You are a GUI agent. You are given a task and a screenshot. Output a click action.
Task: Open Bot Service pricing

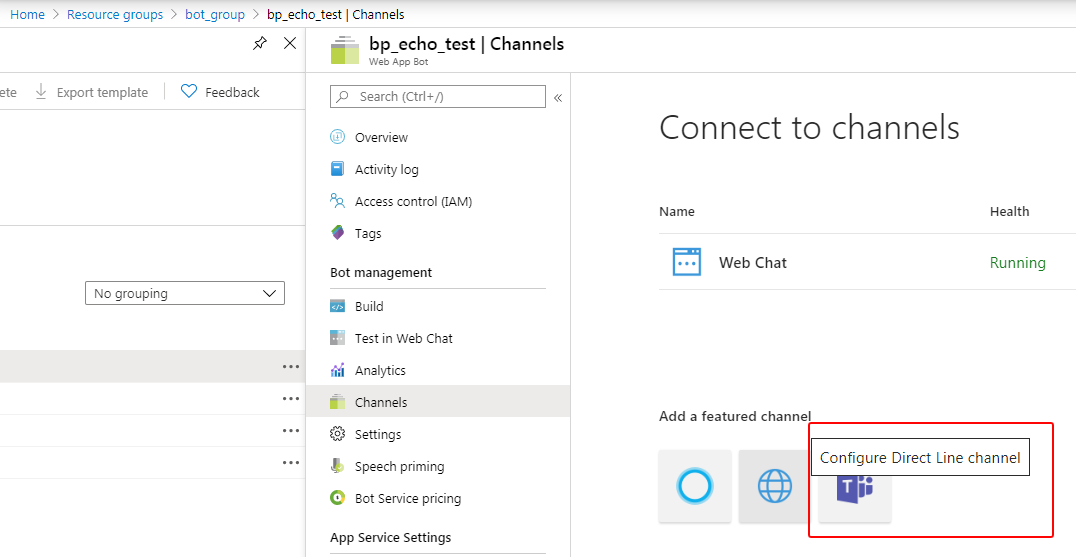[408, 499]
